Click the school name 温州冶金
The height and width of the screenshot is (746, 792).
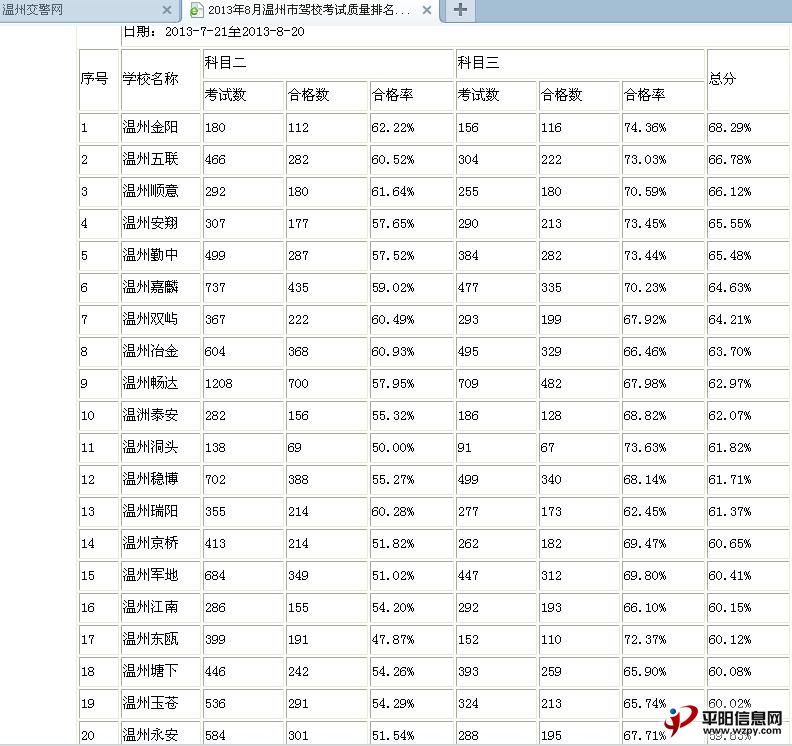[151, 351]
